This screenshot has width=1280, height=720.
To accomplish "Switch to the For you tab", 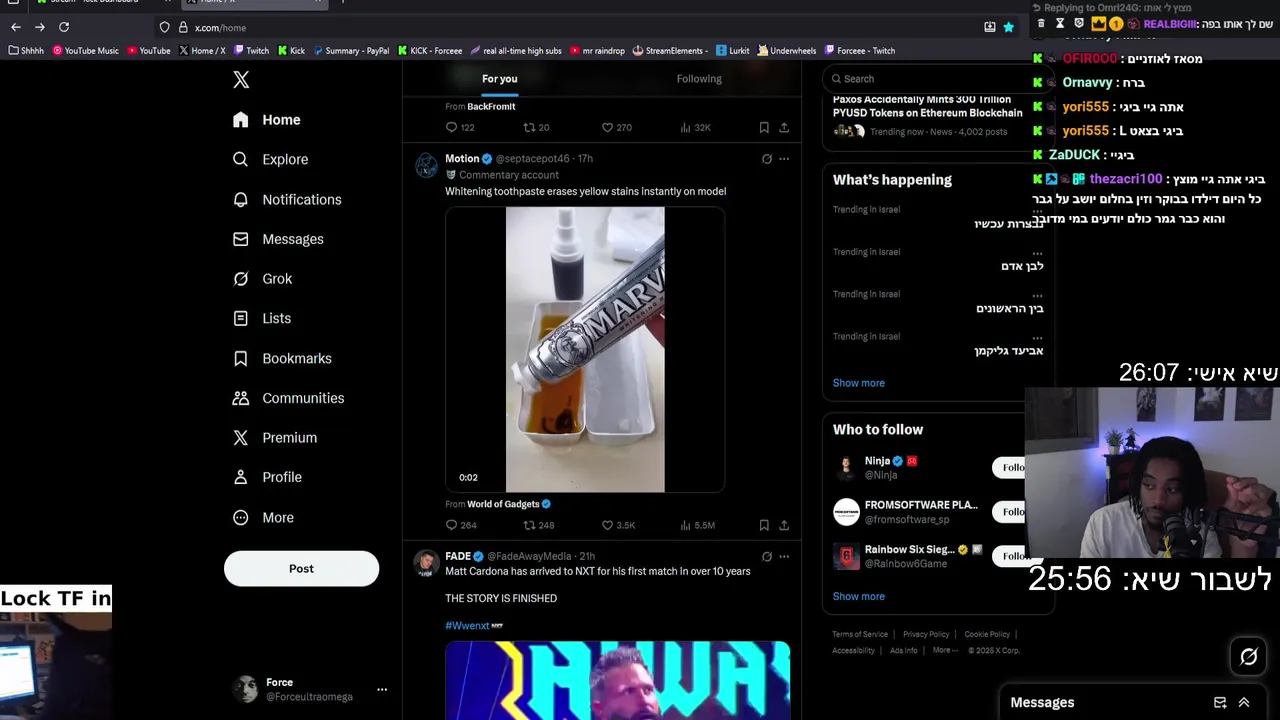I will 500,79.
